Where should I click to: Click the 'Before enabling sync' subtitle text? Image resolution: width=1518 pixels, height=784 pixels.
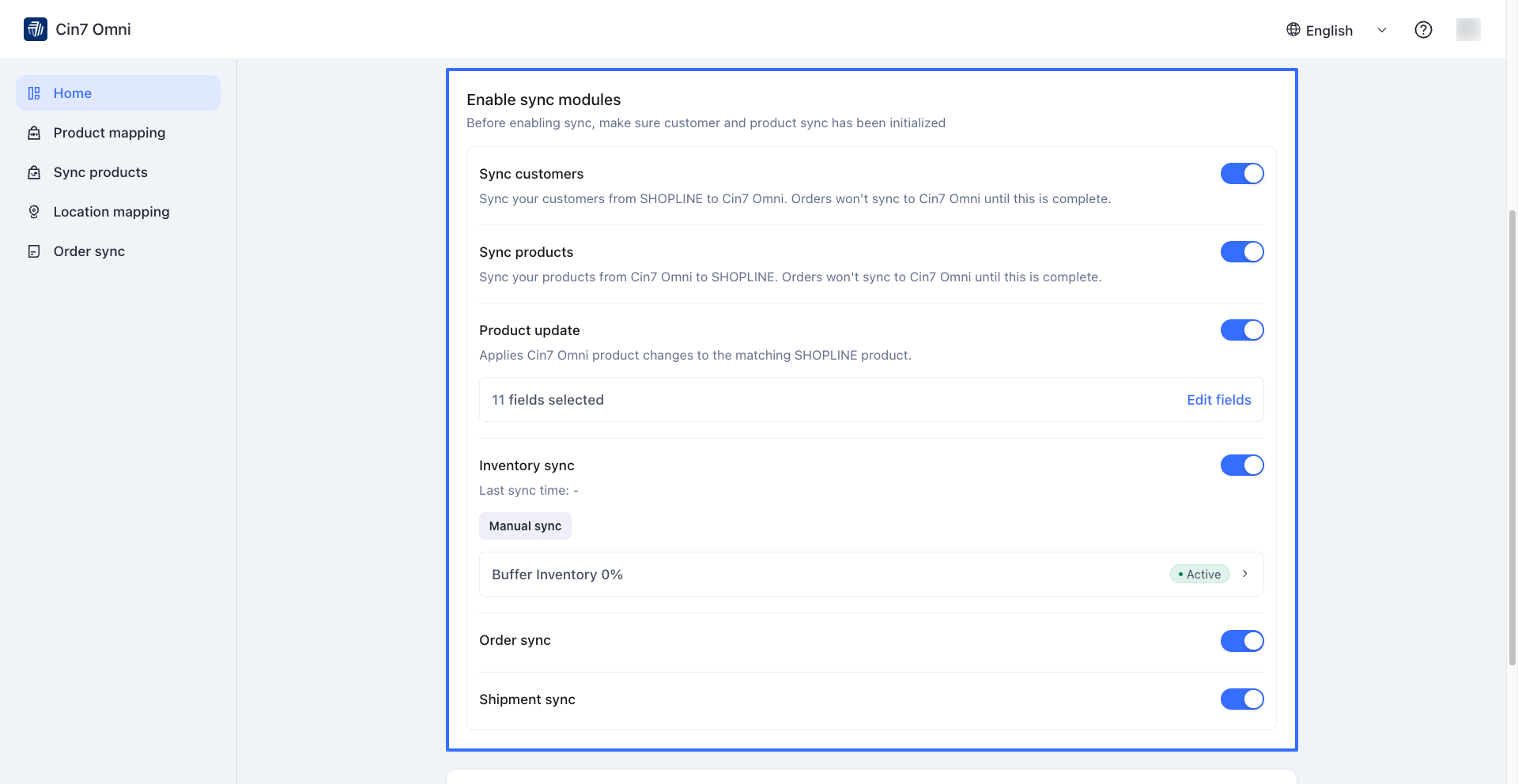[x=706, y=123]
